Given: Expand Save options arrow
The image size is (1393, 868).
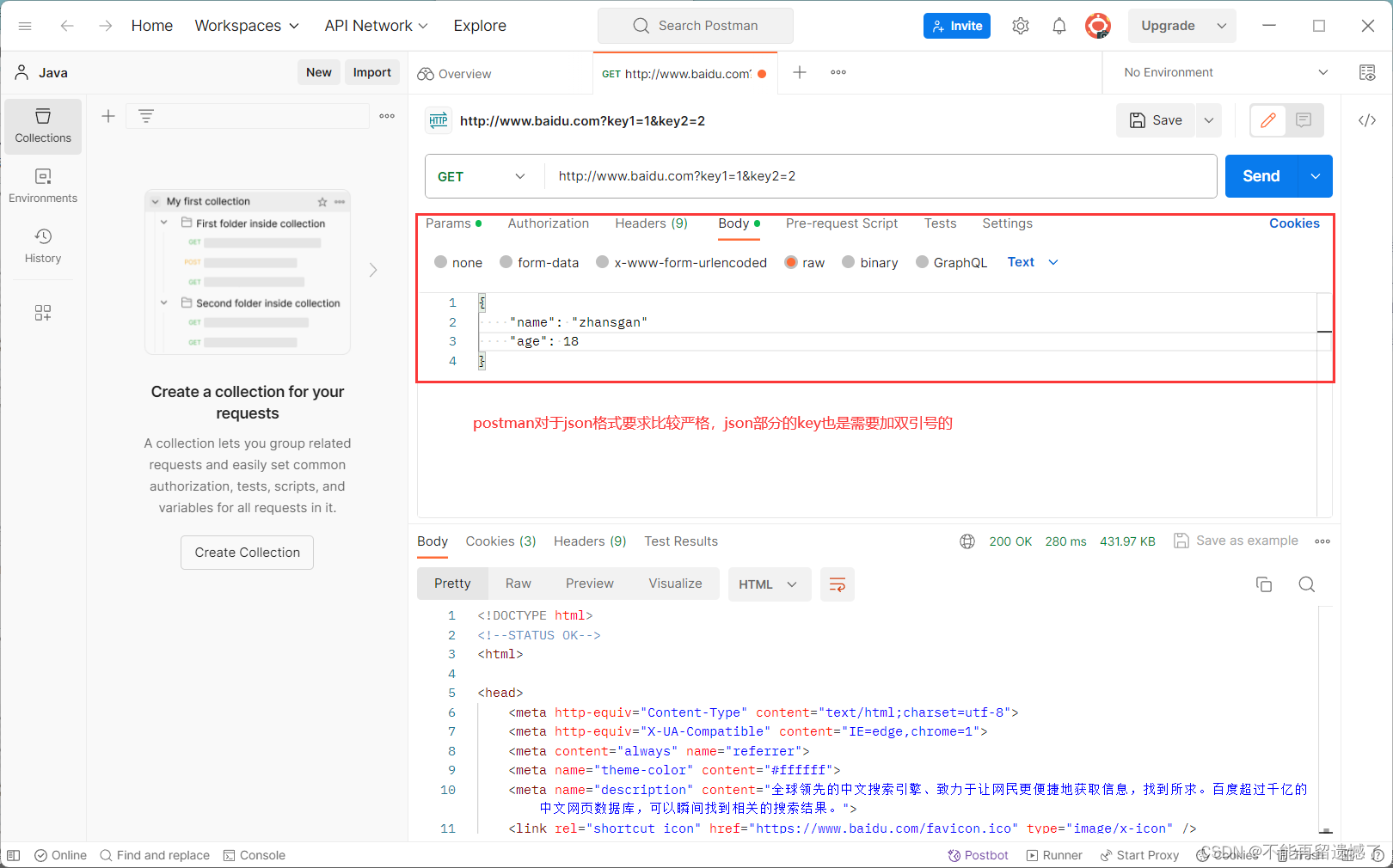Looking at the screenshot, I should [x=1209, y=120].
